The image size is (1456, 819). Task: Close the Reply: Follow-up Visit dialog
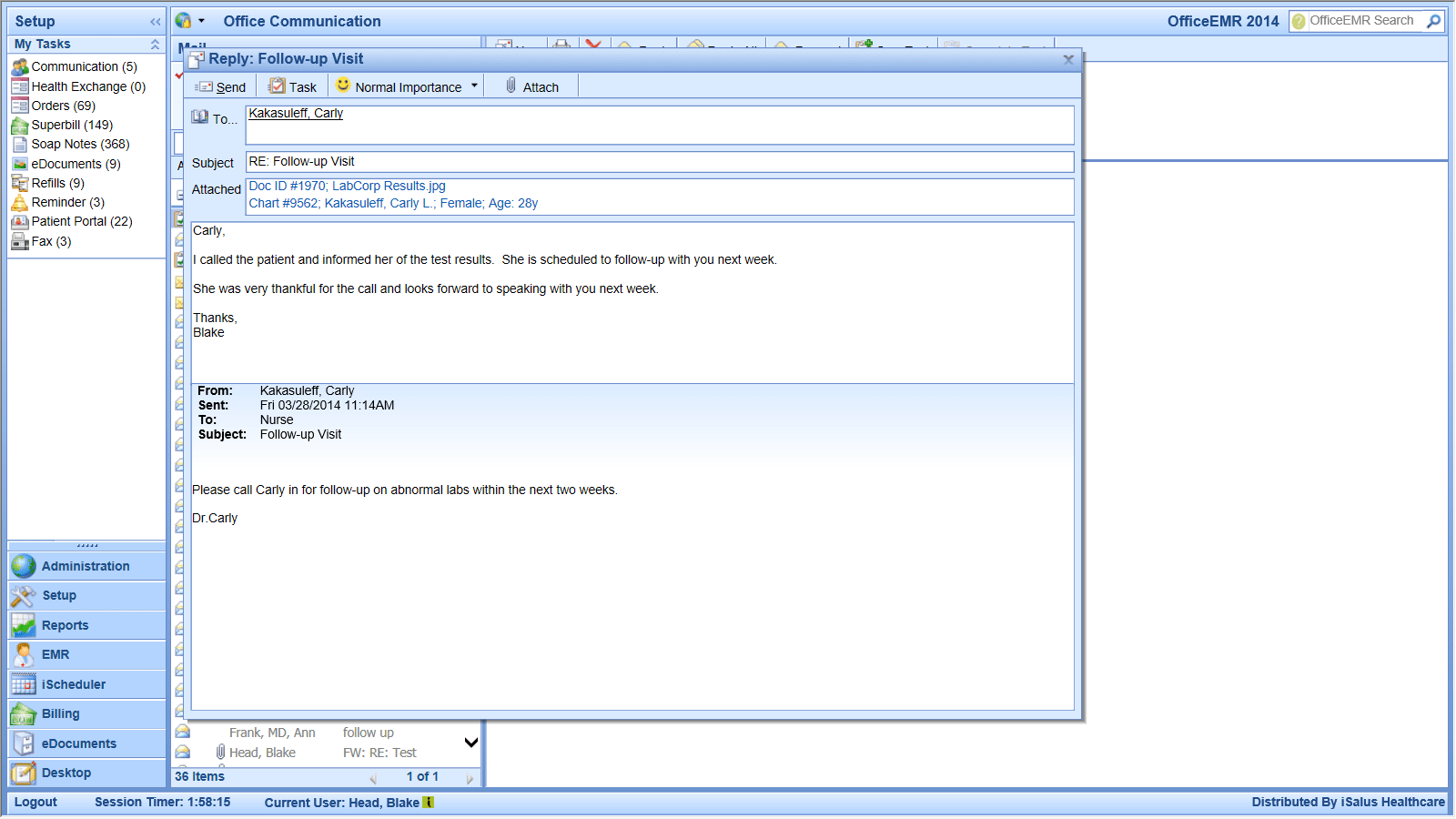[1068, 60]
